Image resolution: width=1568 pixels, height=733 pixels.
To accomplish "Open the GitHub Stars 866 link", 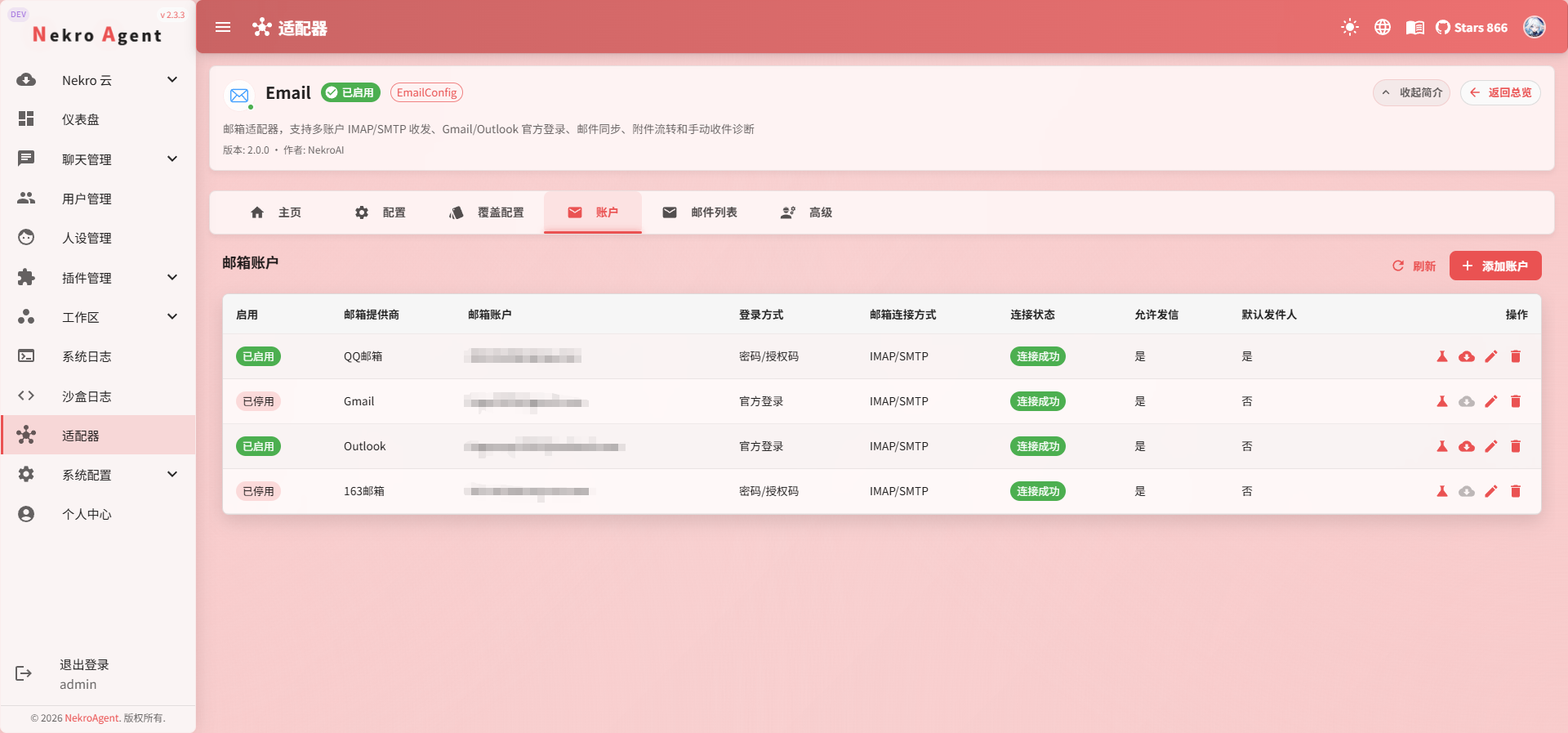I will tap(1472, 27).
